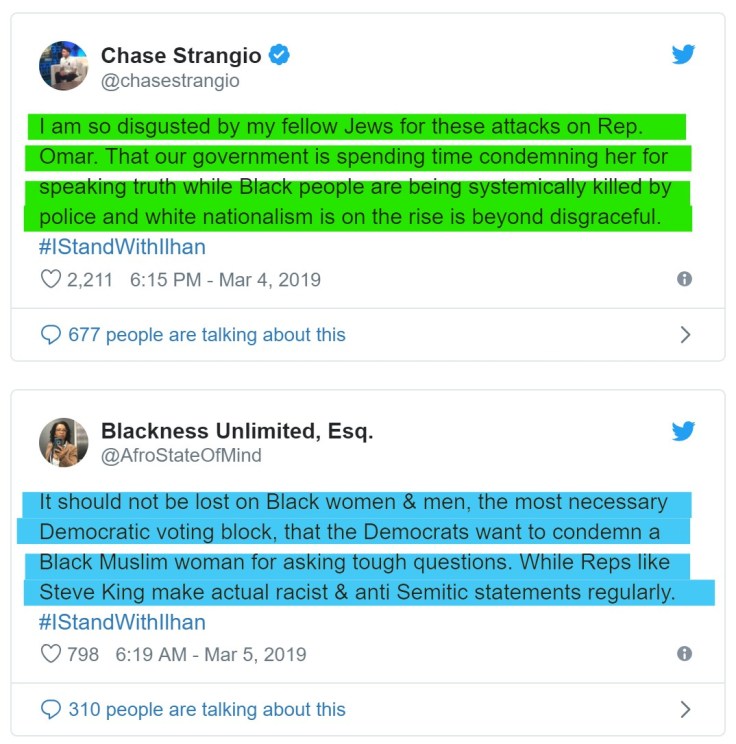Like the tweet with 798 likes
The width and height of the screenshot is (736, 744).
click(51, 655)
